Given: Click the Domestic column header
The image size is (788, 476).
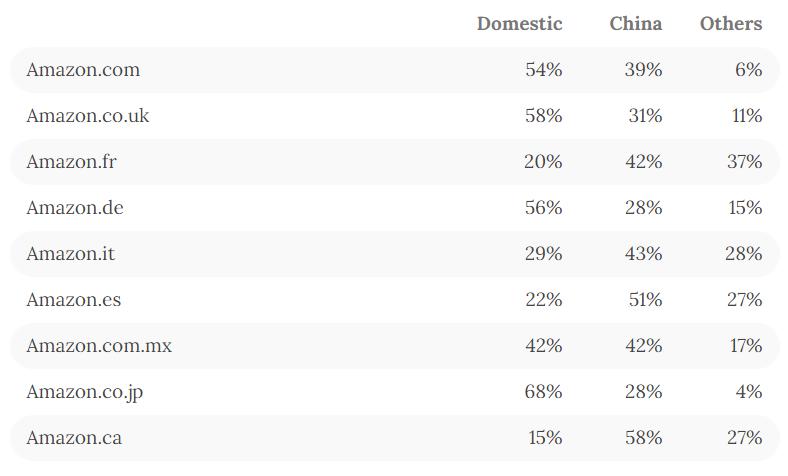Looking at the screenshot, I should coord(519,24).
